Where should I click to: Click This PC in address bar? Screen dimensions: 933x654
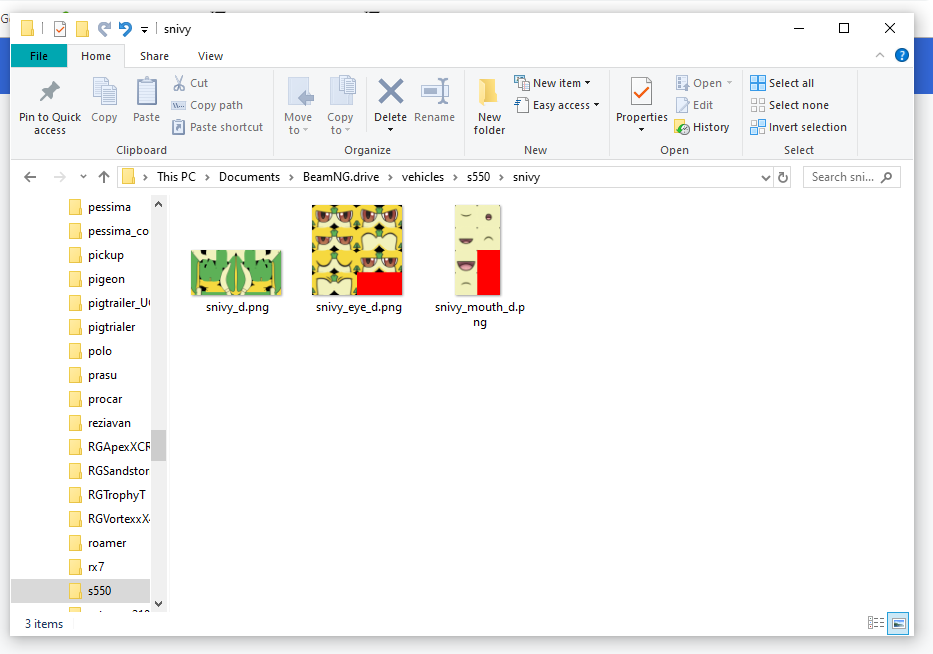(176, 177)
